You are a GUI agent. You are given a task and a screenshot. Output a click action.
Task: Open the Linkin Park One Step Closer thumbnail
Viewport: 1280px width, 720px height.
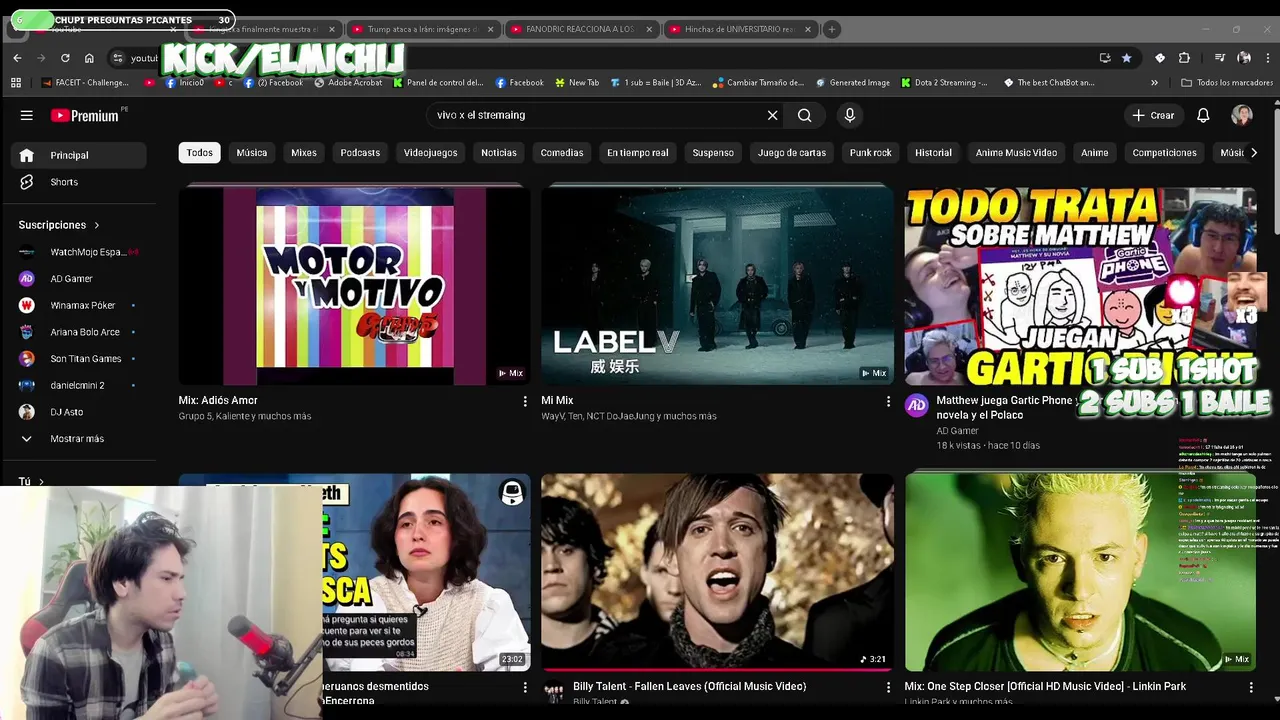point(1080,572)
